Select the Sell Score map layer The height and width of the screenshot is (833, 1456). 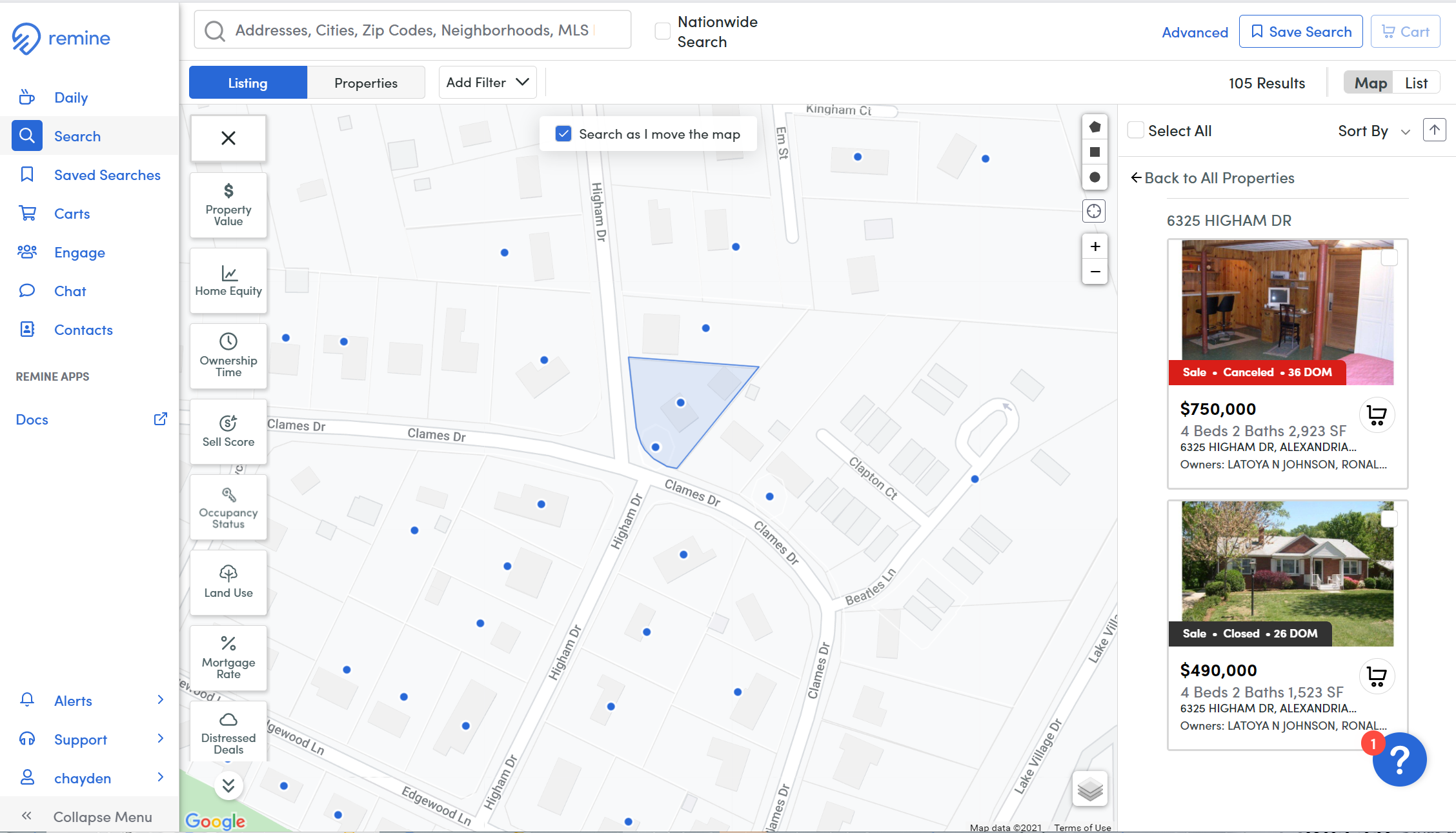click(228, 432)
